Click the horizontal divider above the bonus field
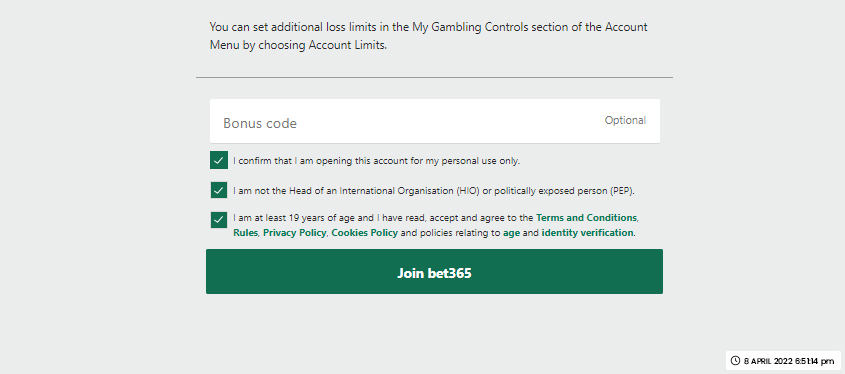The image size is (845, 374). click(x=434, y=78)
